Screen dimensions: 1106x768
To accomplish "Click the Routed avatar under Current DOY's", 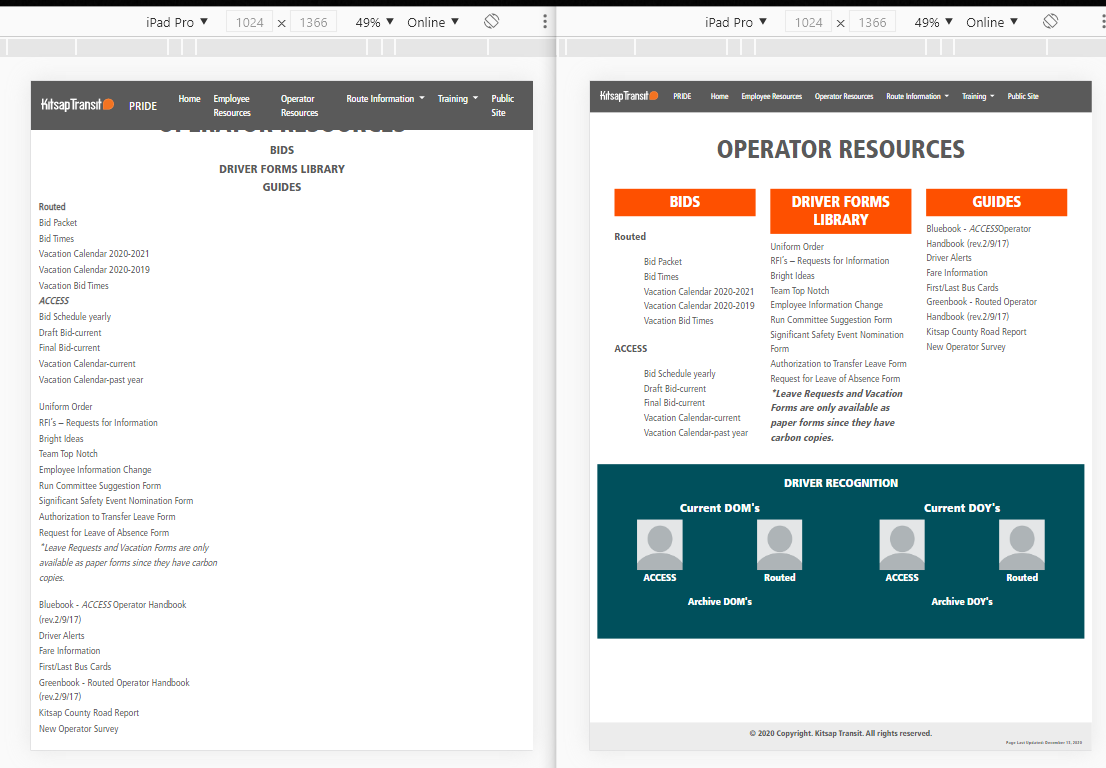I will 1021,545.
